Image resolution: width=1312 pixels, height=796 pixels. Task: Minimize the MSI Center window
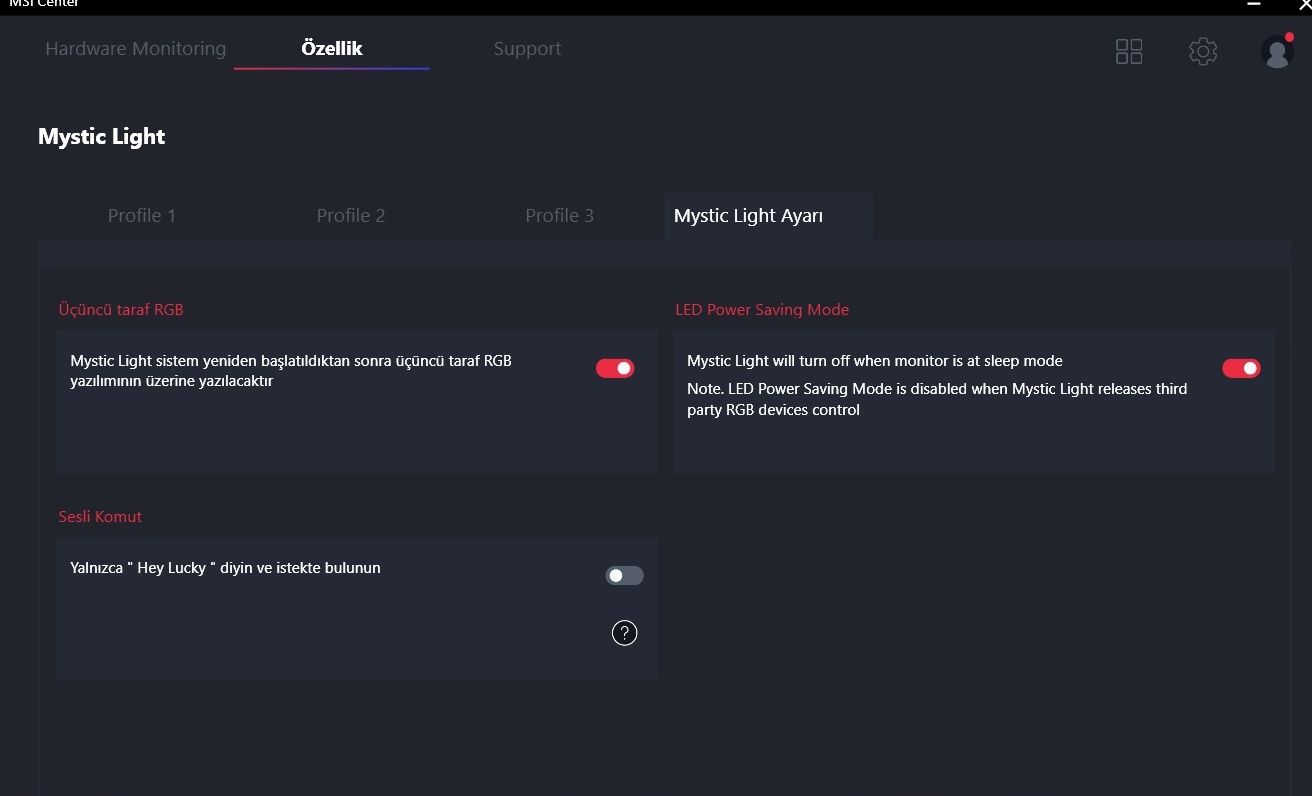pos(1254,4)
